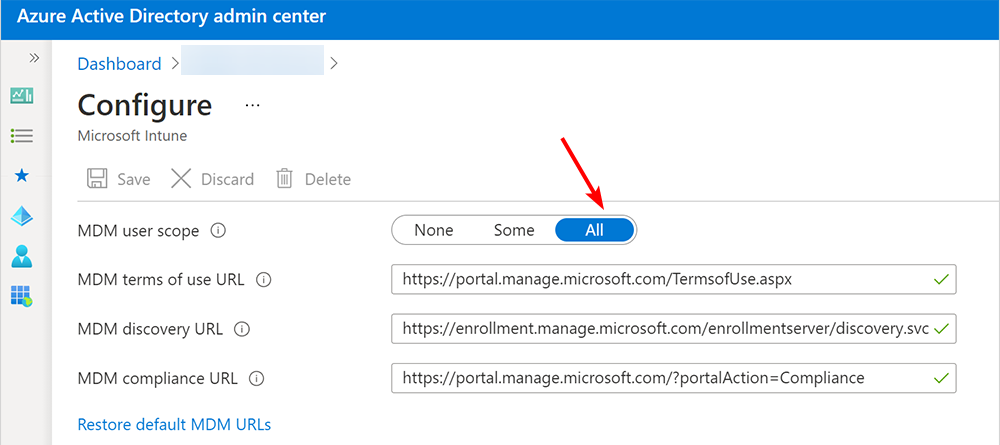Open All services list icon
Viewport: 1000px width, 445px height.
click(x=22, y=135)
